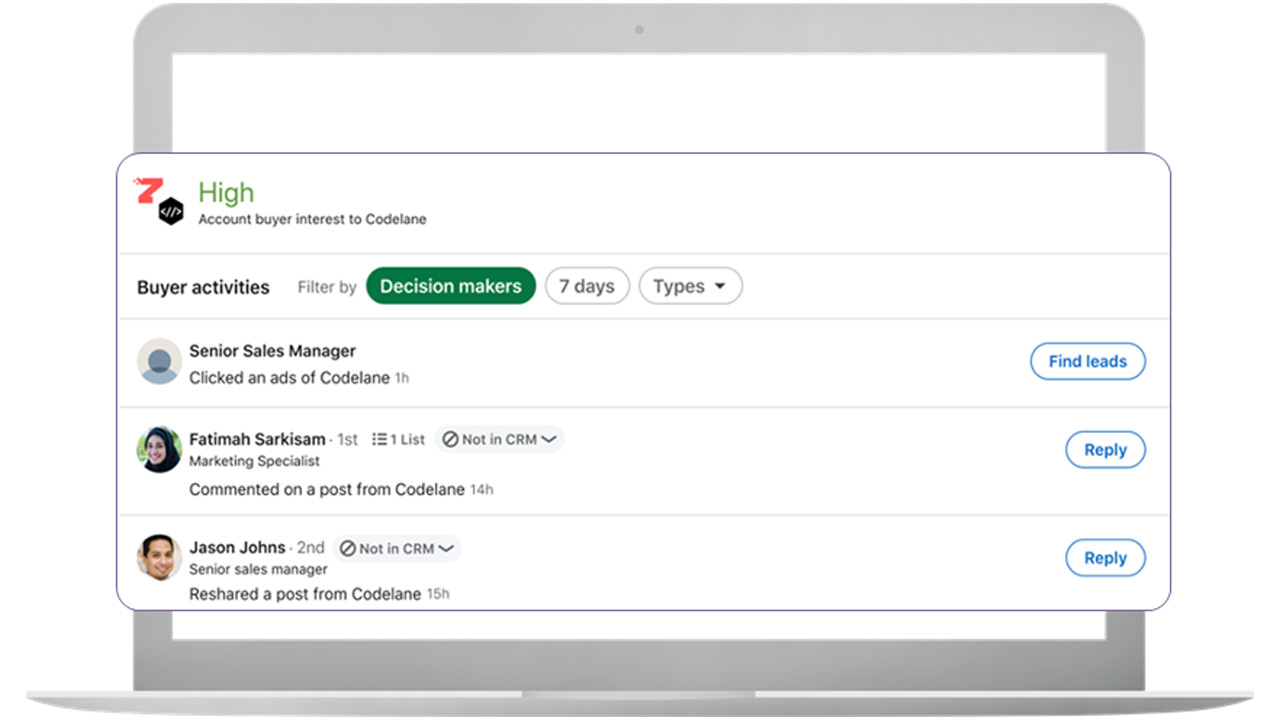
Task: Click the 1 List label for Fatimah
Action: point(407,439)
